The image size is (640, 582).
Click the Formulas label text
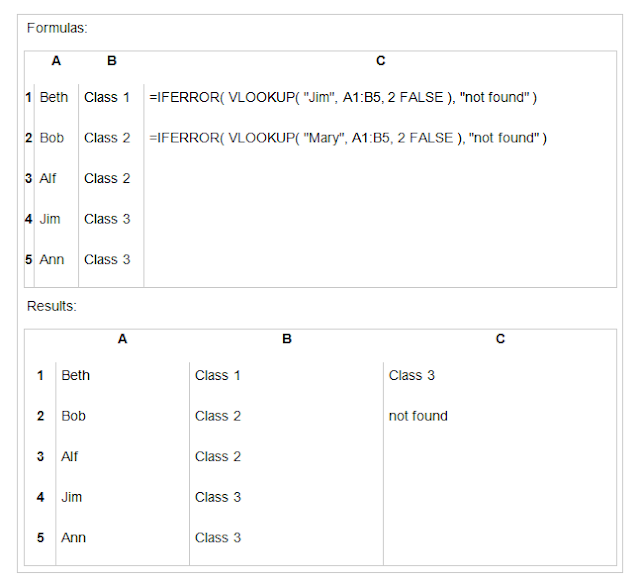tap(57, 28)
